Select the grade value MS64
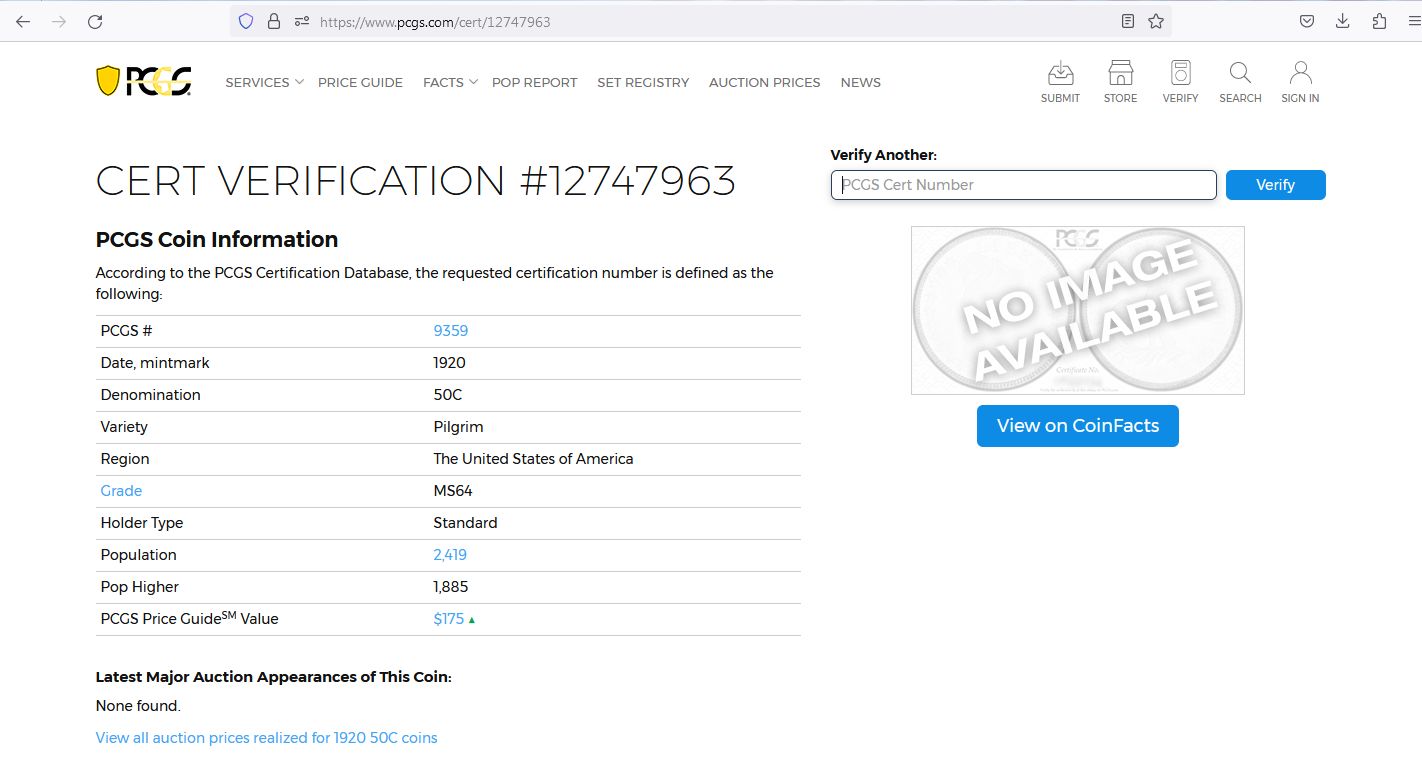1422x766 pixels. (453, 491)
